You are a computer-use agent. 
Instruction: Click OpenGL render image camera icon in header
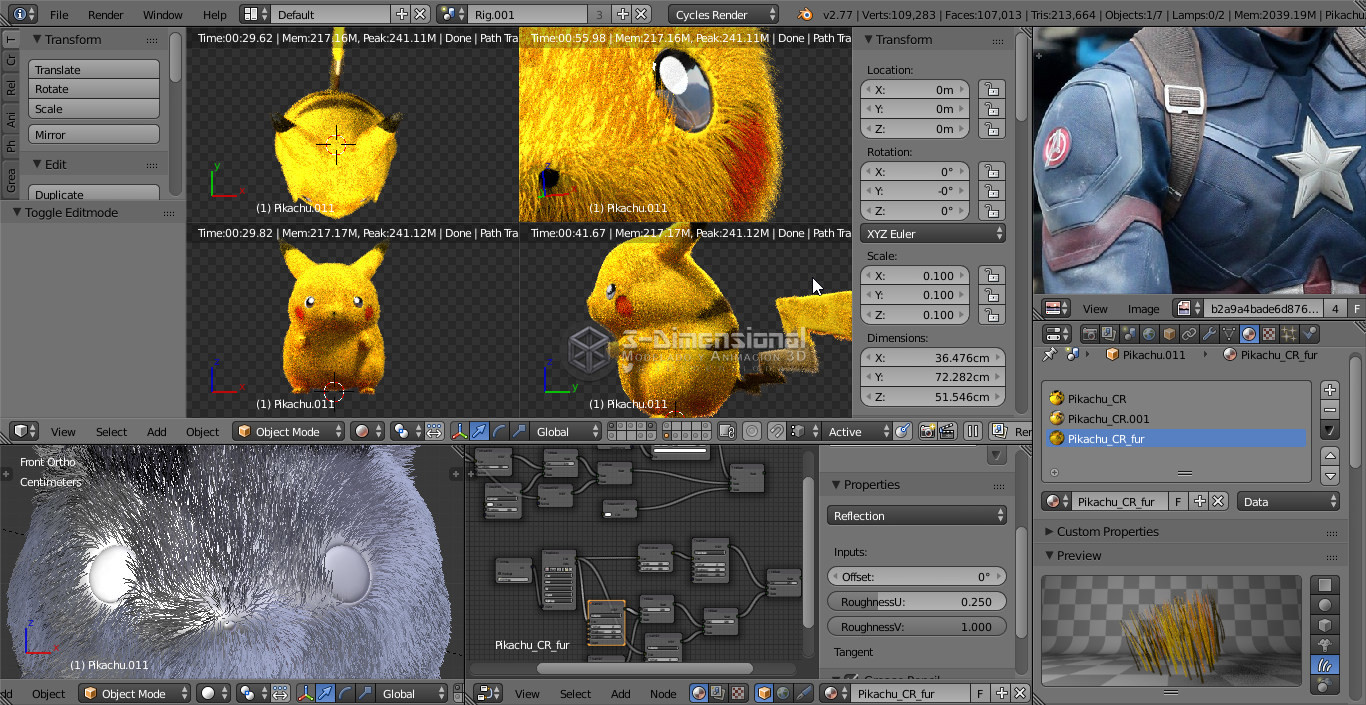click(x=927, y=431)
